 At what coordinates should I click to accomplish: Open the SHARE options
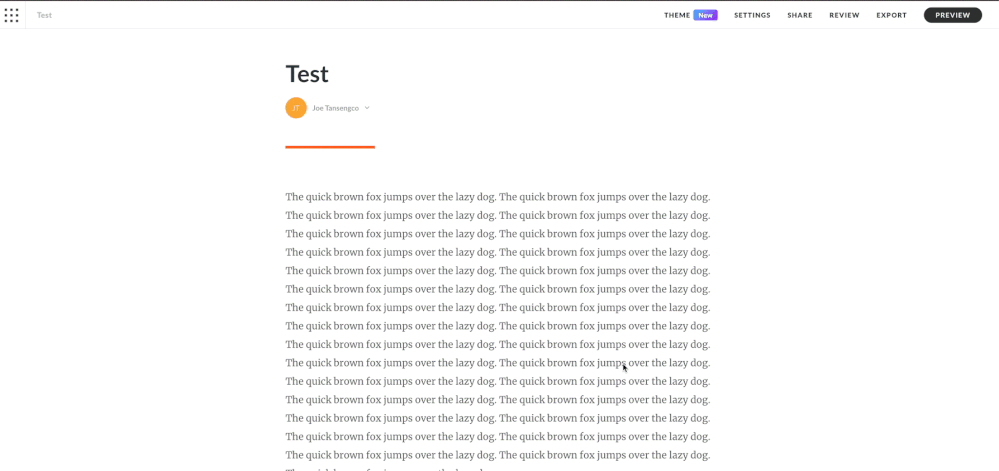[x=799, y=15]
